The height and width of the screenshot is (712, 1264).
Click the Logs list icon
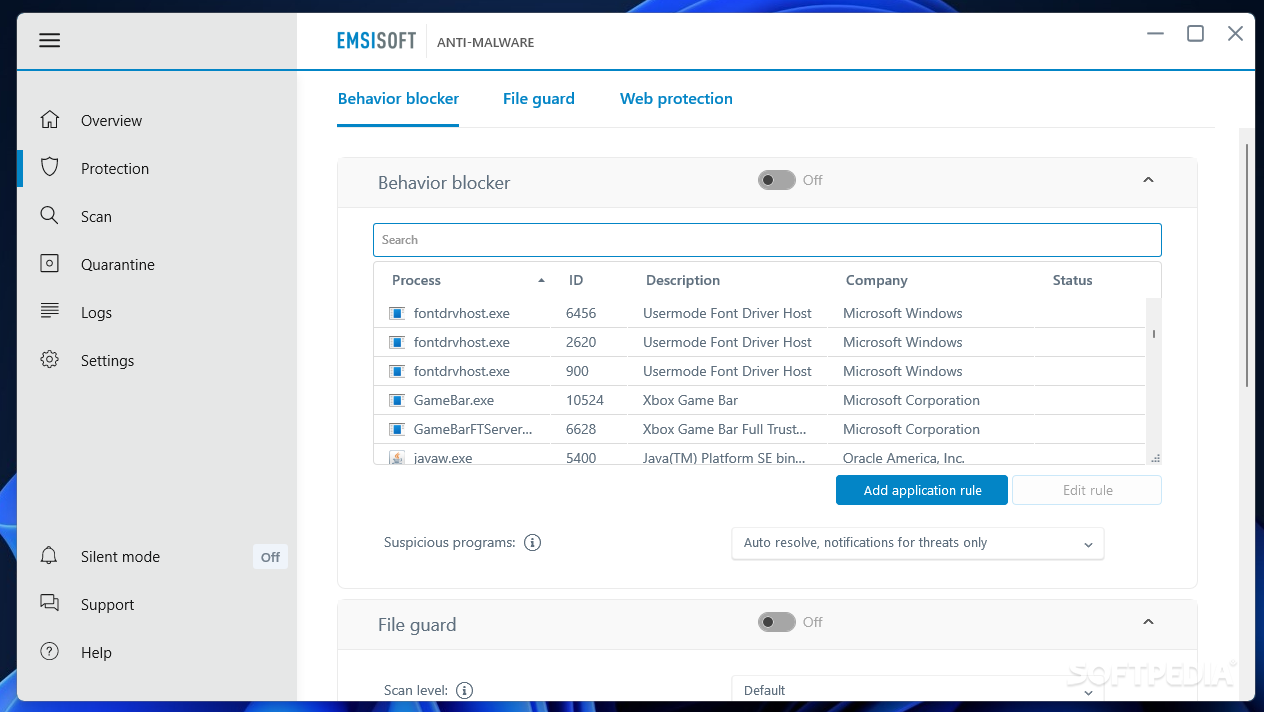(x=50, y=311)
